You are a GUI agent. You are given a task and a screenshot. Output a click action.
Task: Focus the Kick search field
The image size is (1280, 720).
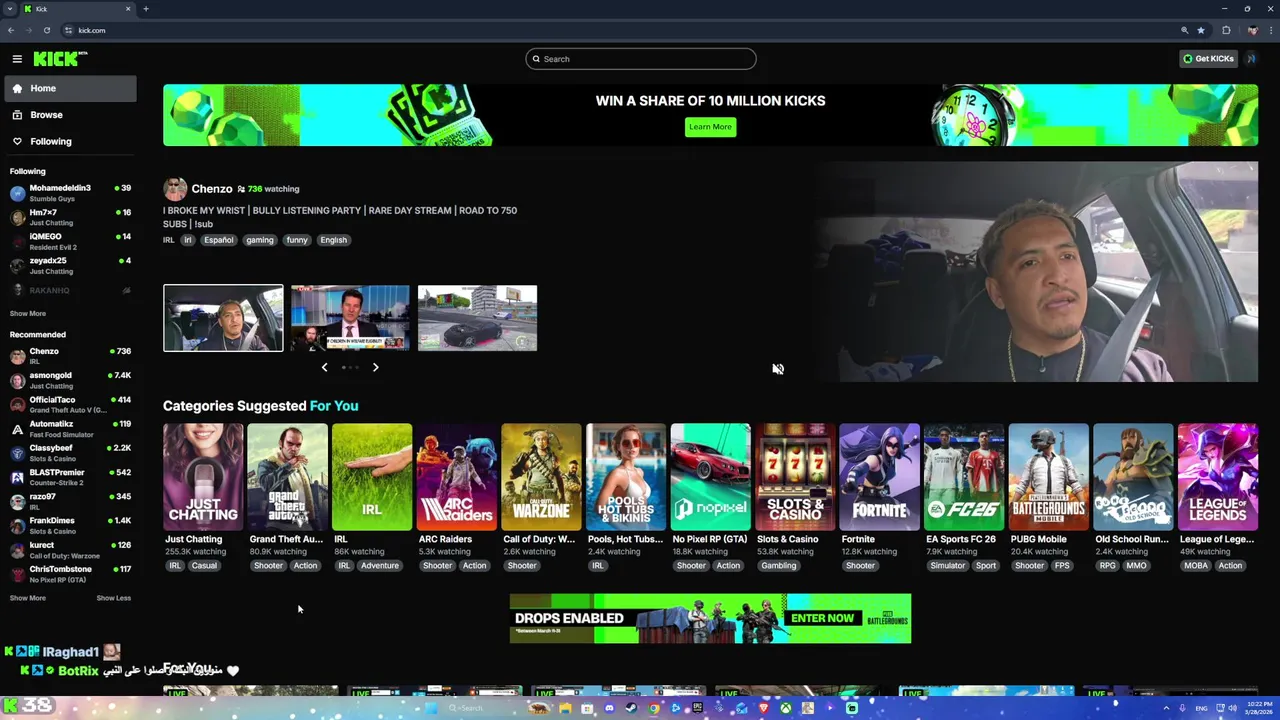(x=641, y=59)
